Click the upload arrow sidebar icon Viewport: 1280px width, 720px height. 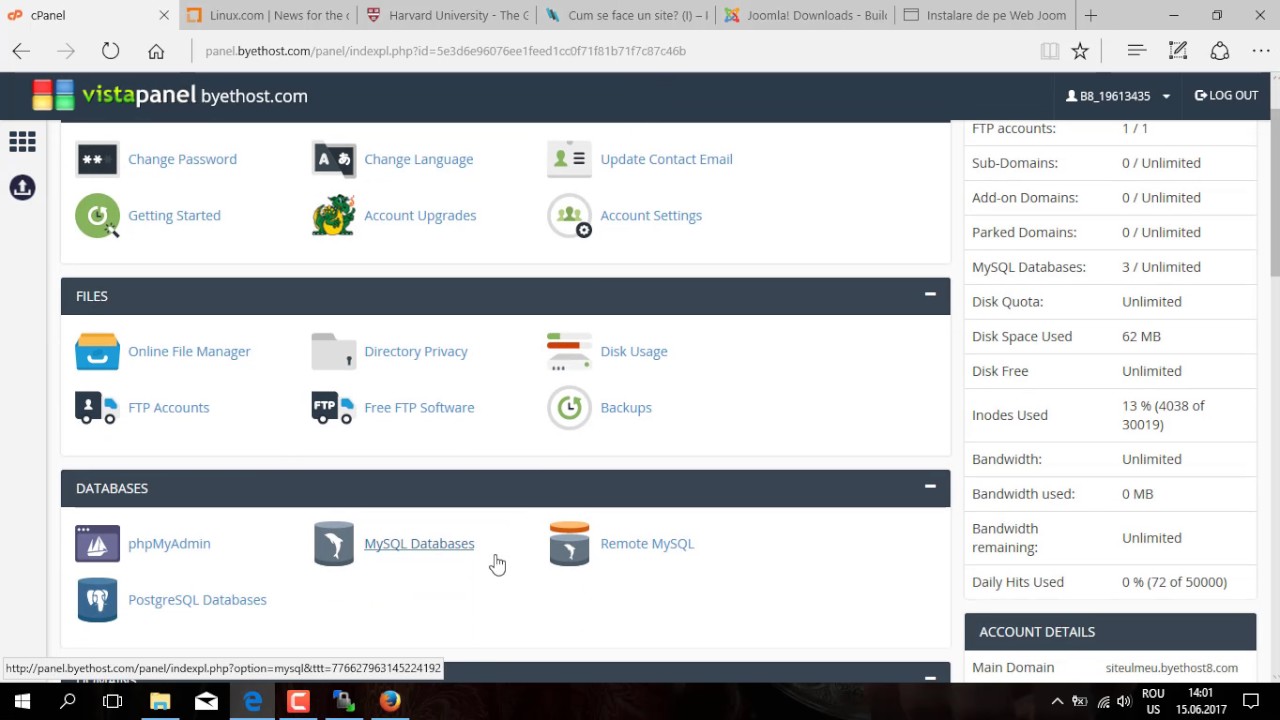[22, 187]
